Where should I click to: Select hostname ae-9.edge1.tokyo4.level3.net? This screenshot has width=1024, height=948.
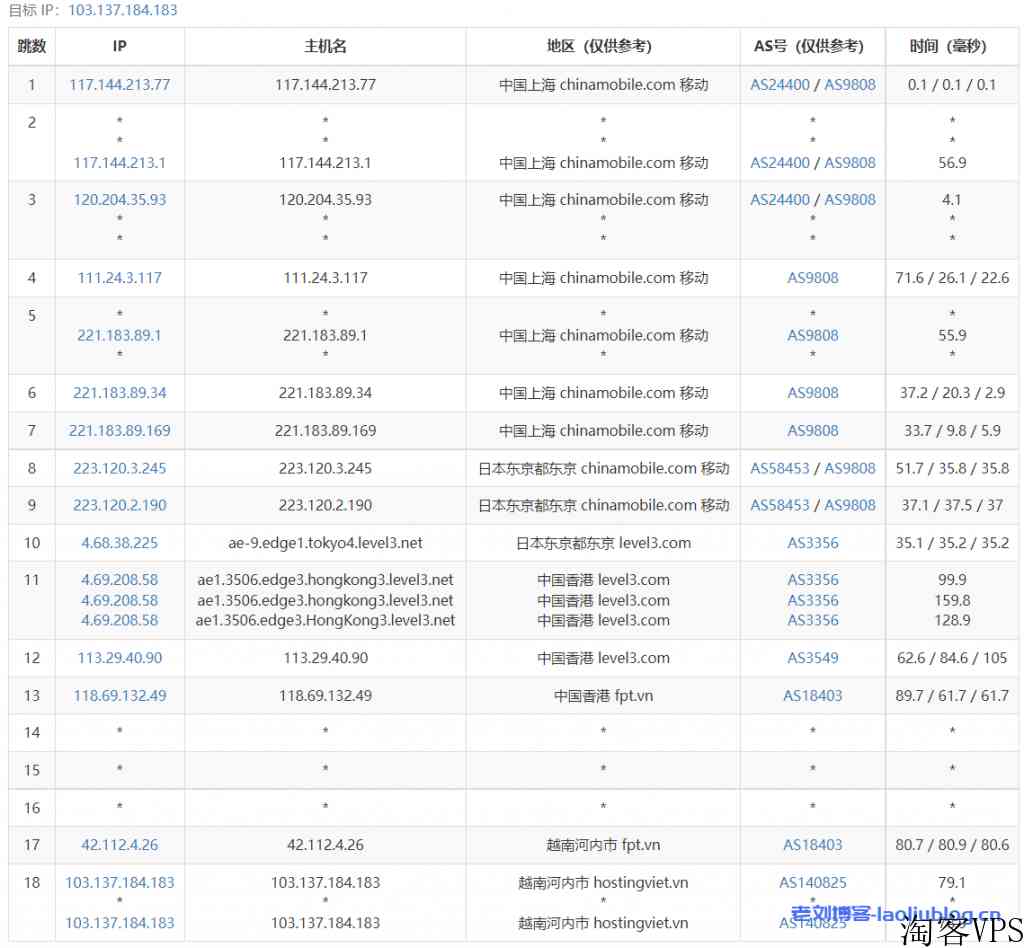(x=325, y=543)
